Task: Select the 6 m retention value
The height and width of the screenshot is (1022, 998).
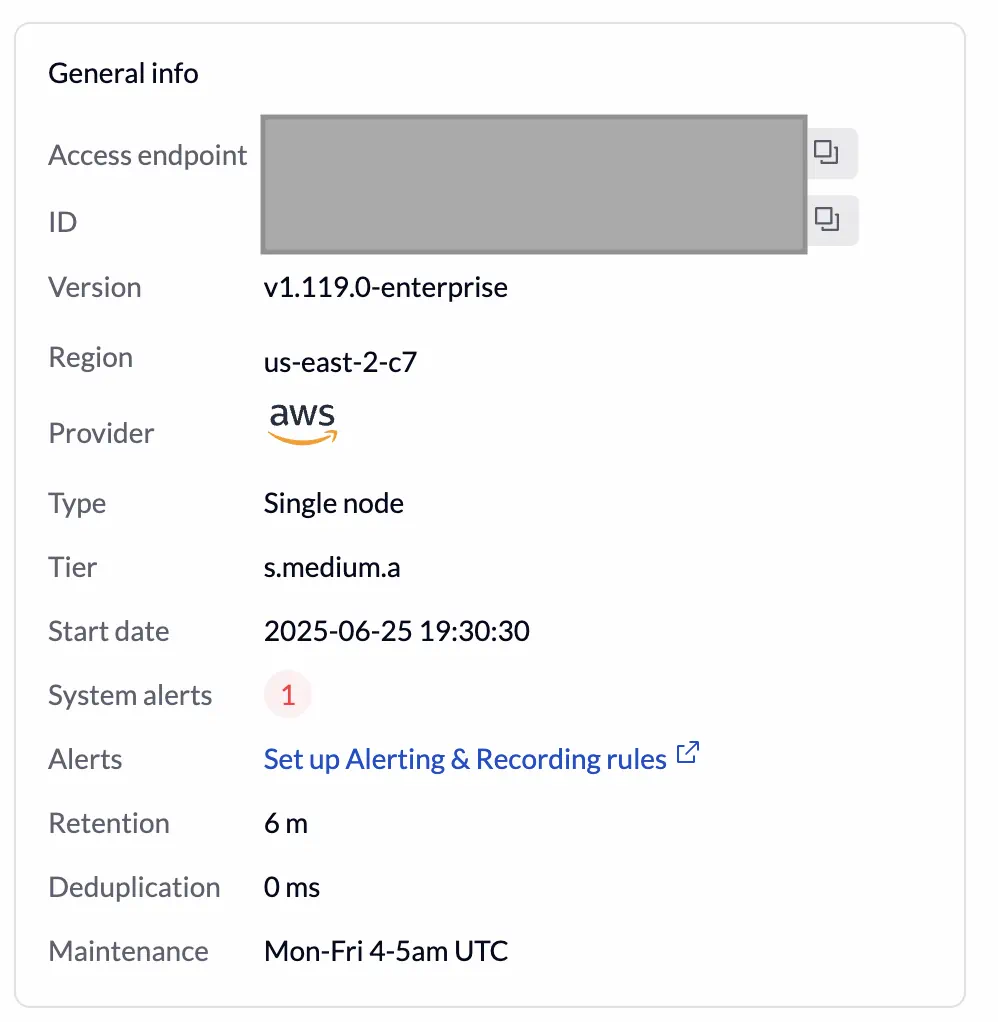Action: click(x=286, y=823)
